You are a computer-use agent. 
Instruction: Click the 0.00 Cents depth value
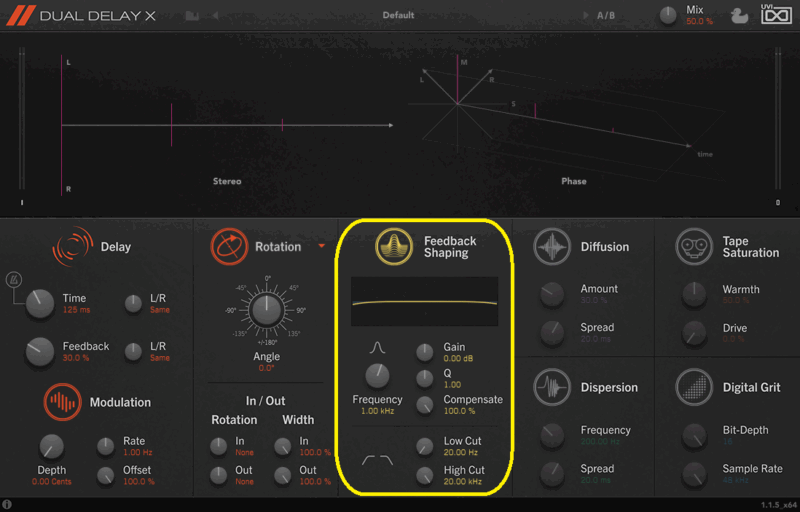click(52, 481)
